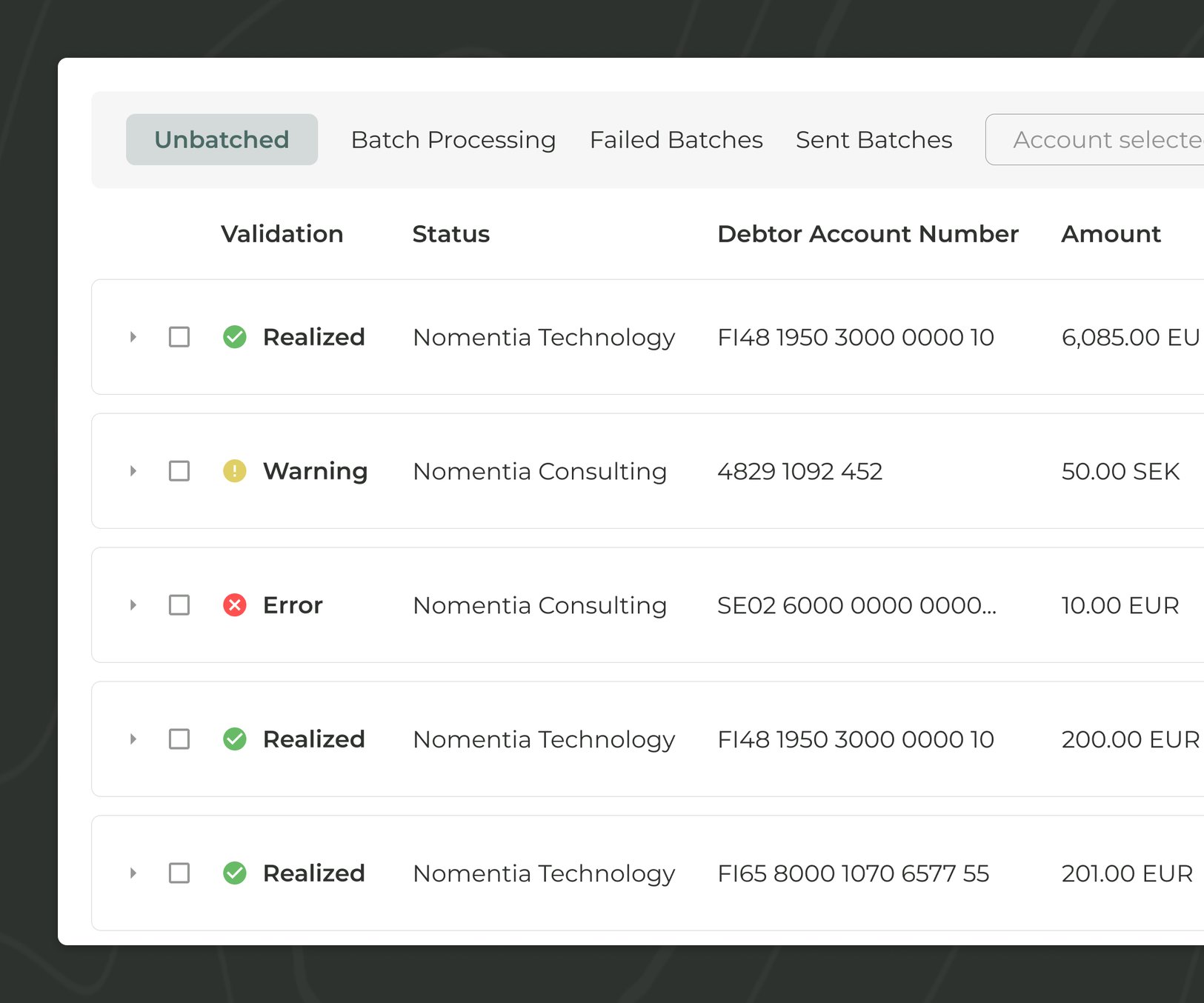Check the checkbox on the first Realized payment row
This screenshot has width=1204, height=1003.
[179, 337]
